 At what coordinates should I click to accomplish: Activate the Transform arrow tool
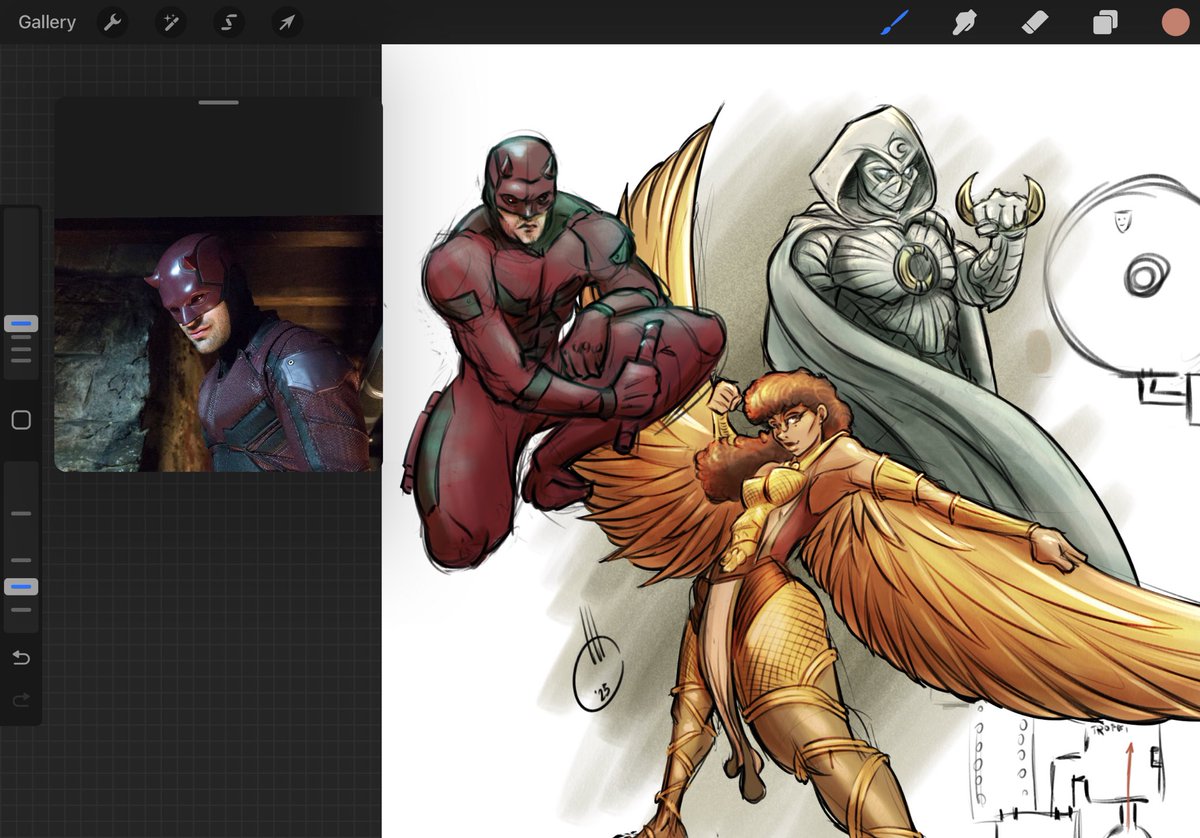[x=287, y=23]
